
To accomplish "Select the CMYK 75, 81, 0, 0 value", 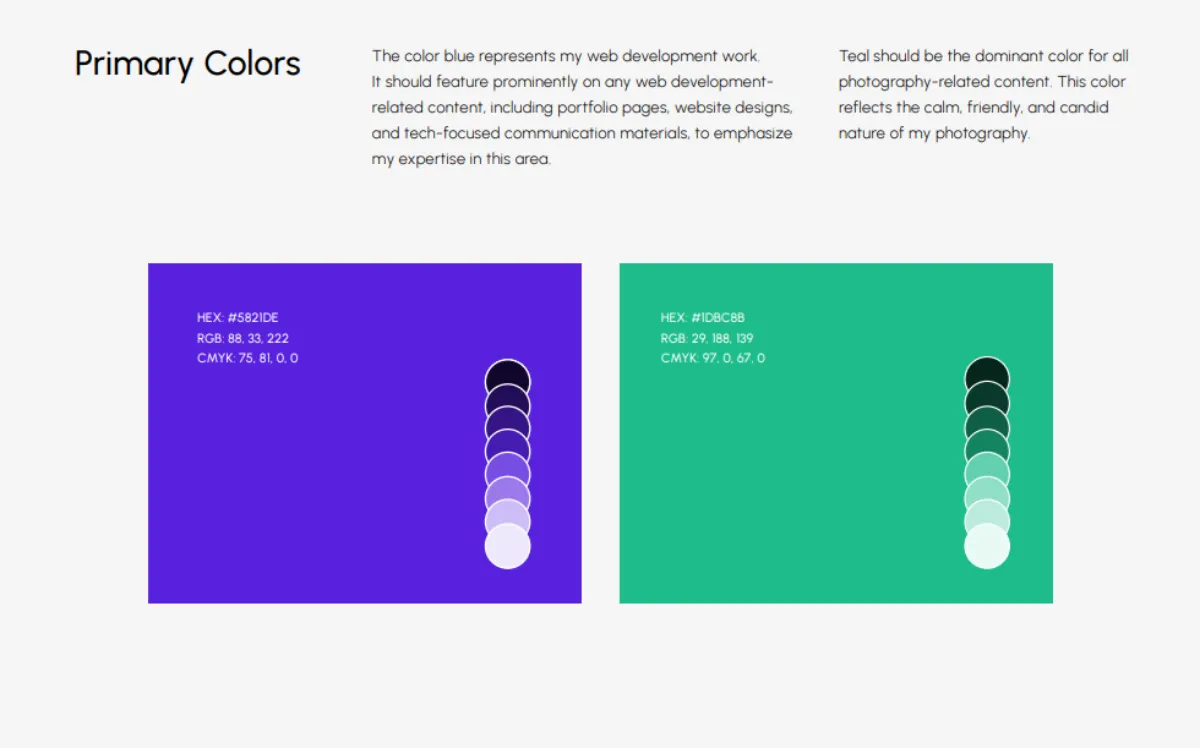I will pos(247,358).
